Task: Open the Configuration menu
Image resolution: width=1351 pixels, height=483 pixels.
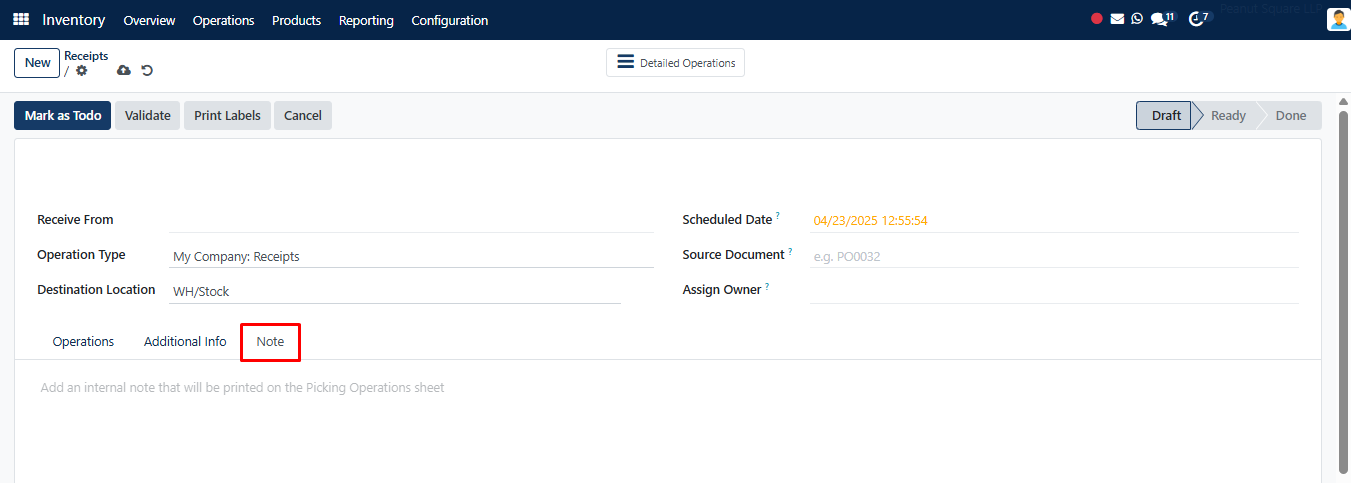Action: [450, 20]
